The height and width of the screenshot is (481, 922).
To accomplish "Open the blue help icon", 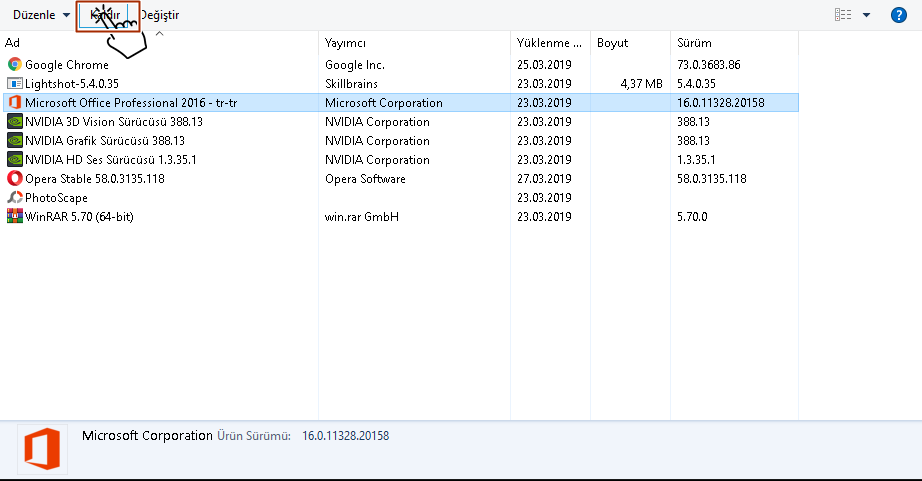I will point(898,15).
